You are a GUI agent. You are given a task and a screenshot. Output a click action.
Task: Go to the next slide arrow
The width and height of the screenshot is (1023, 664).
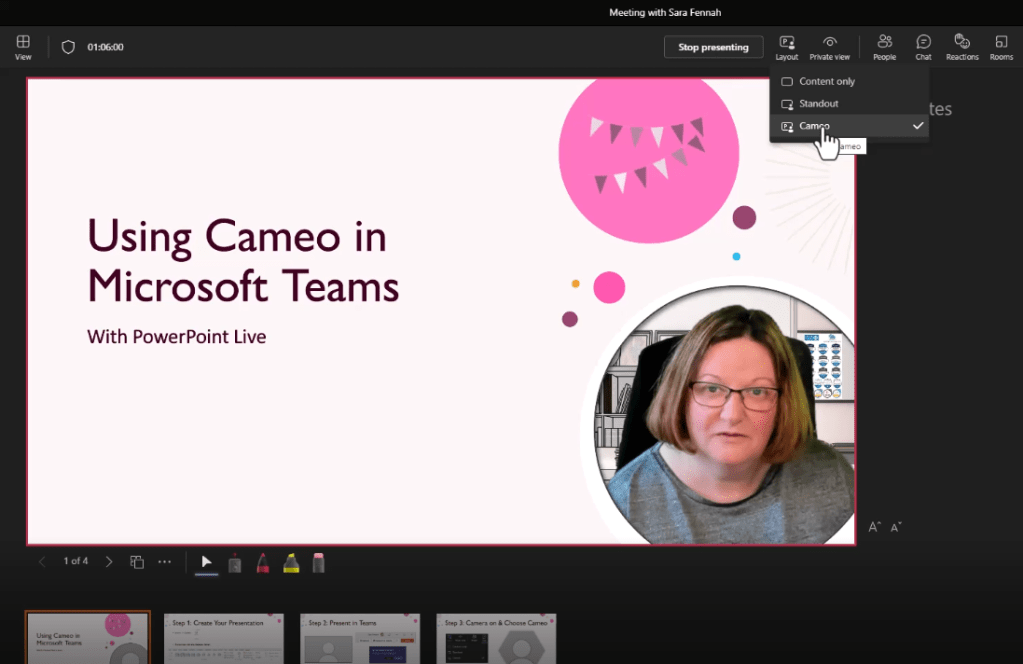tap(109, 562)
